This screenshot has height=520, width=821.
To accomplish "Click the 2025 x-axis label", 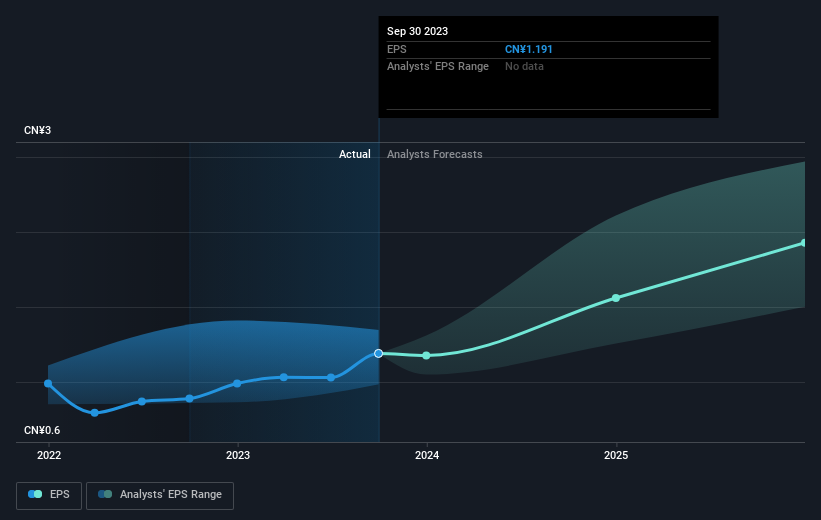I will click(616, 455).
